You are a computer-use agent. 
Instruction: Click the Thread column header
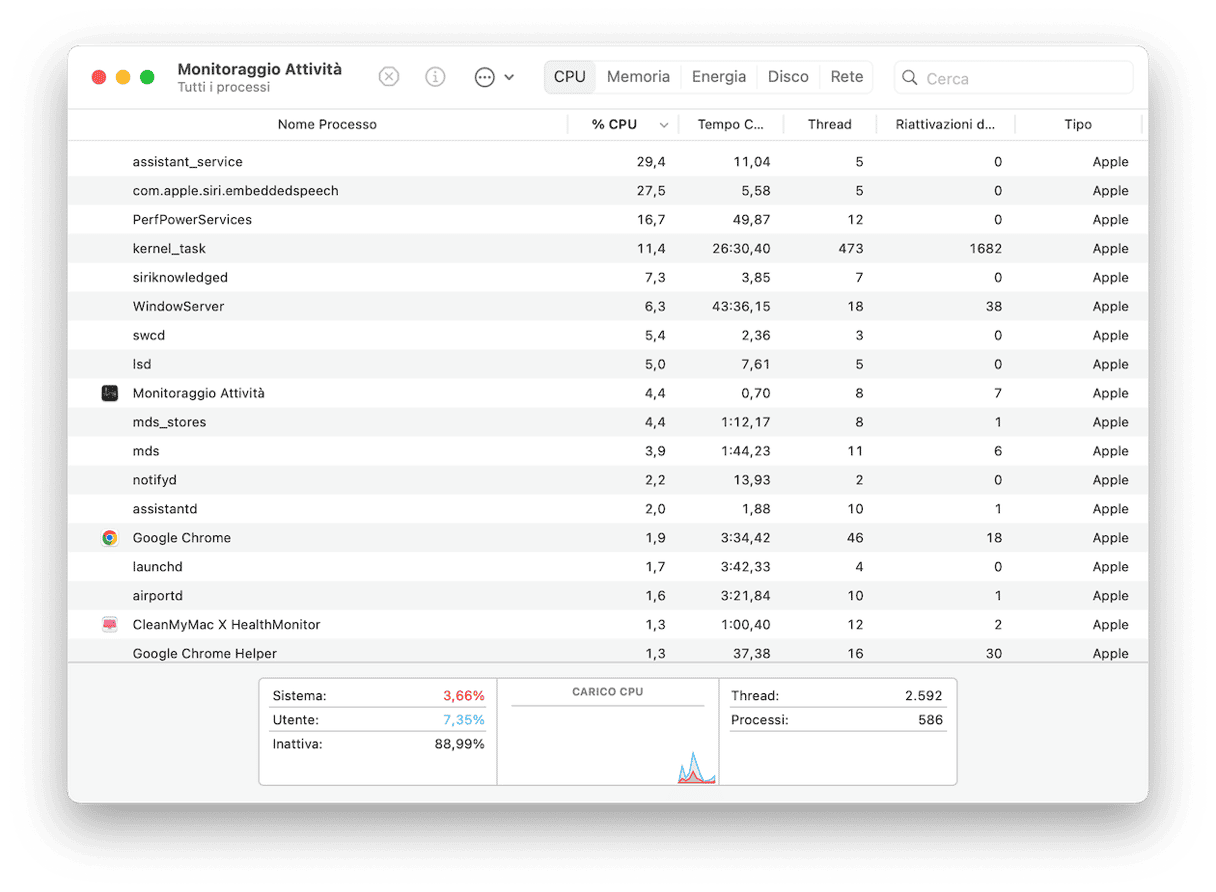[x=829, y=125]
